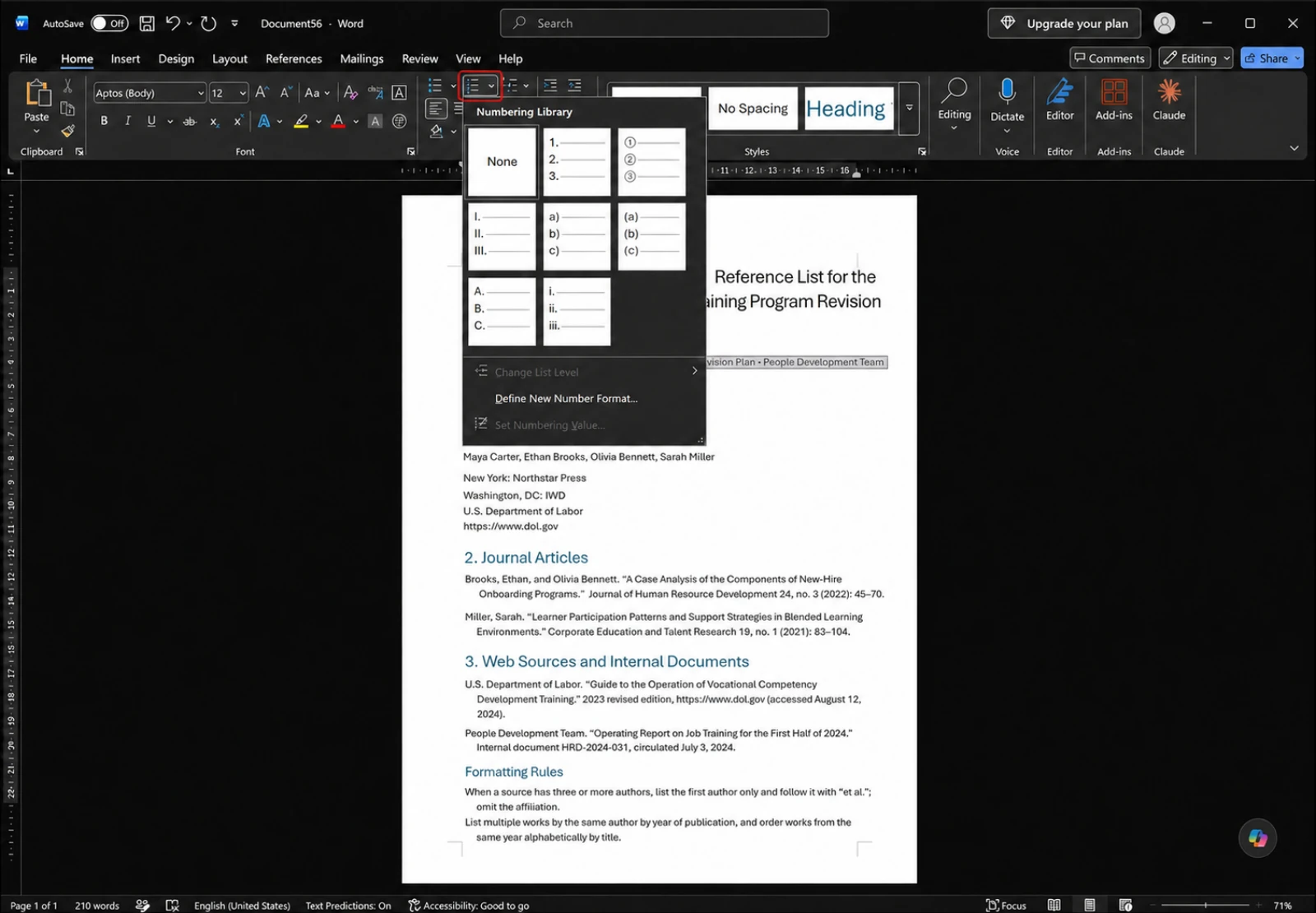The image size is (1316, 913).
Task: Click the Bullets list icon
Action: tap(435, 86)
